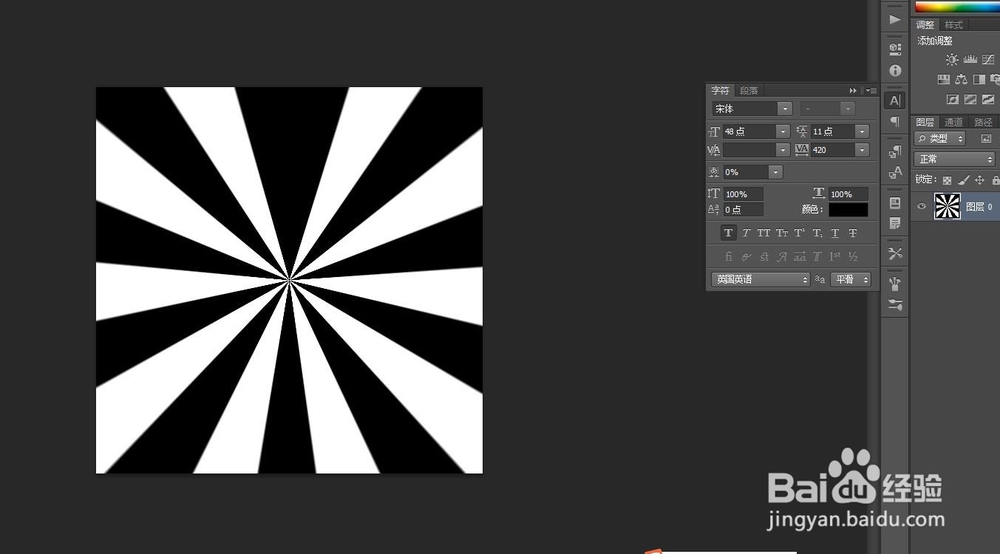
Task: Open the 11 点 leading dropdown
Action: pos(862,131)
